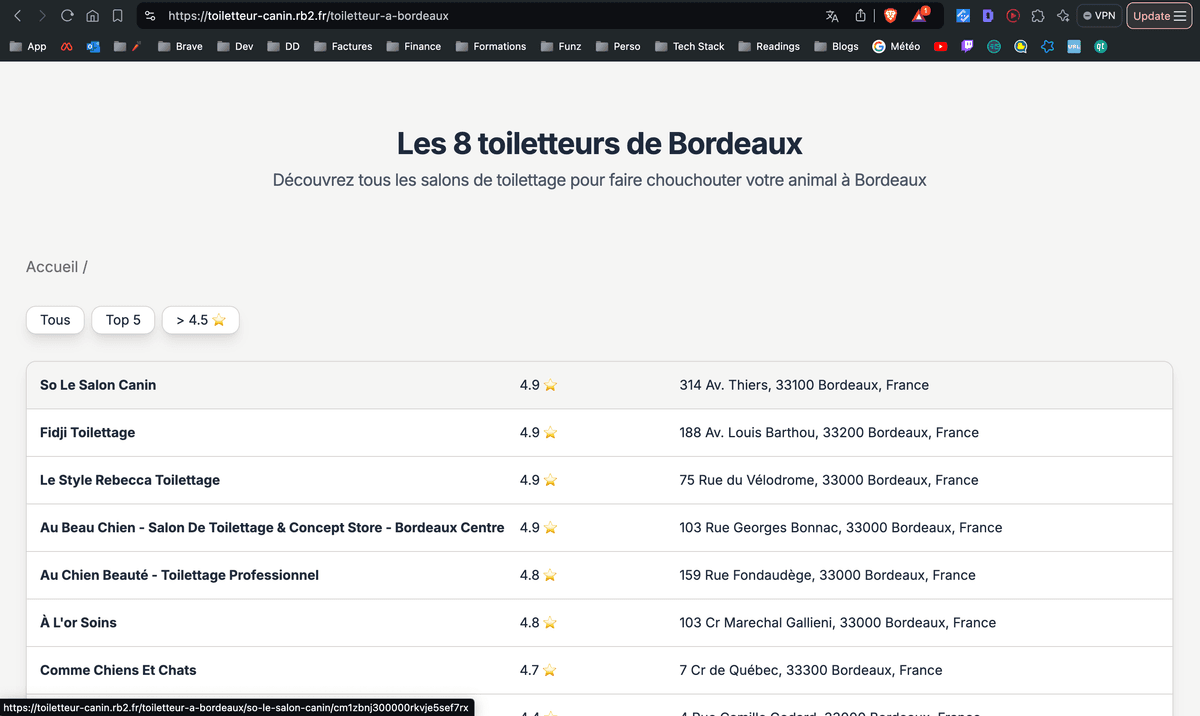
Task: Click the Accueil breadcrumb link
Action: pos(52,267)
